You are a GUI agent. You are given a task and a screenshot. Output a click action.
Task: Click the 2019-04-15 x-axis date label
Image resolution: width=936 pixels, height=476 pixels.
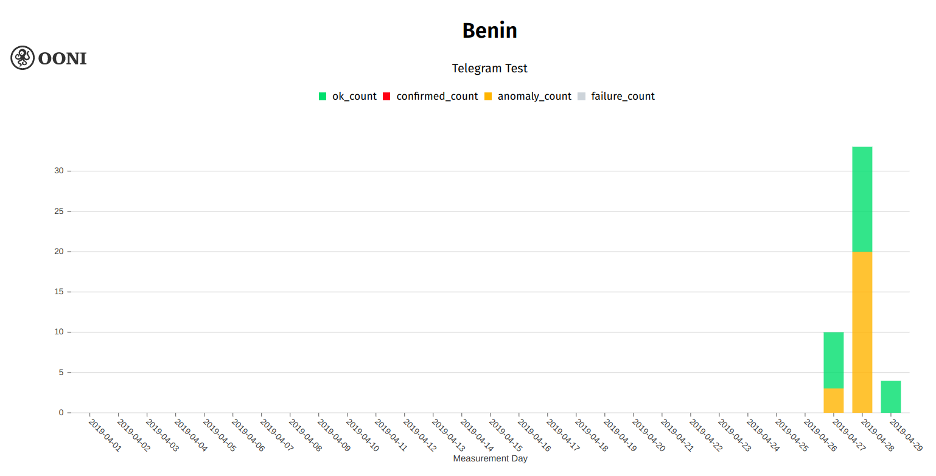pos(505,435)
